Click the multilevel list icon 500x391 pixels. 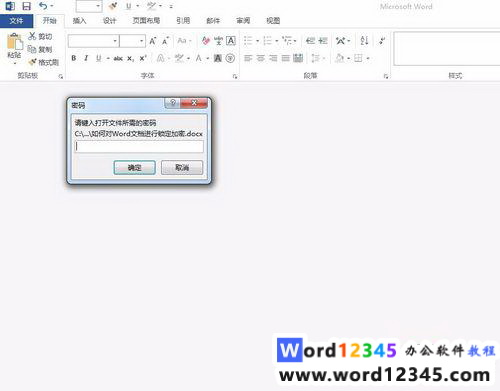(287, 41)
